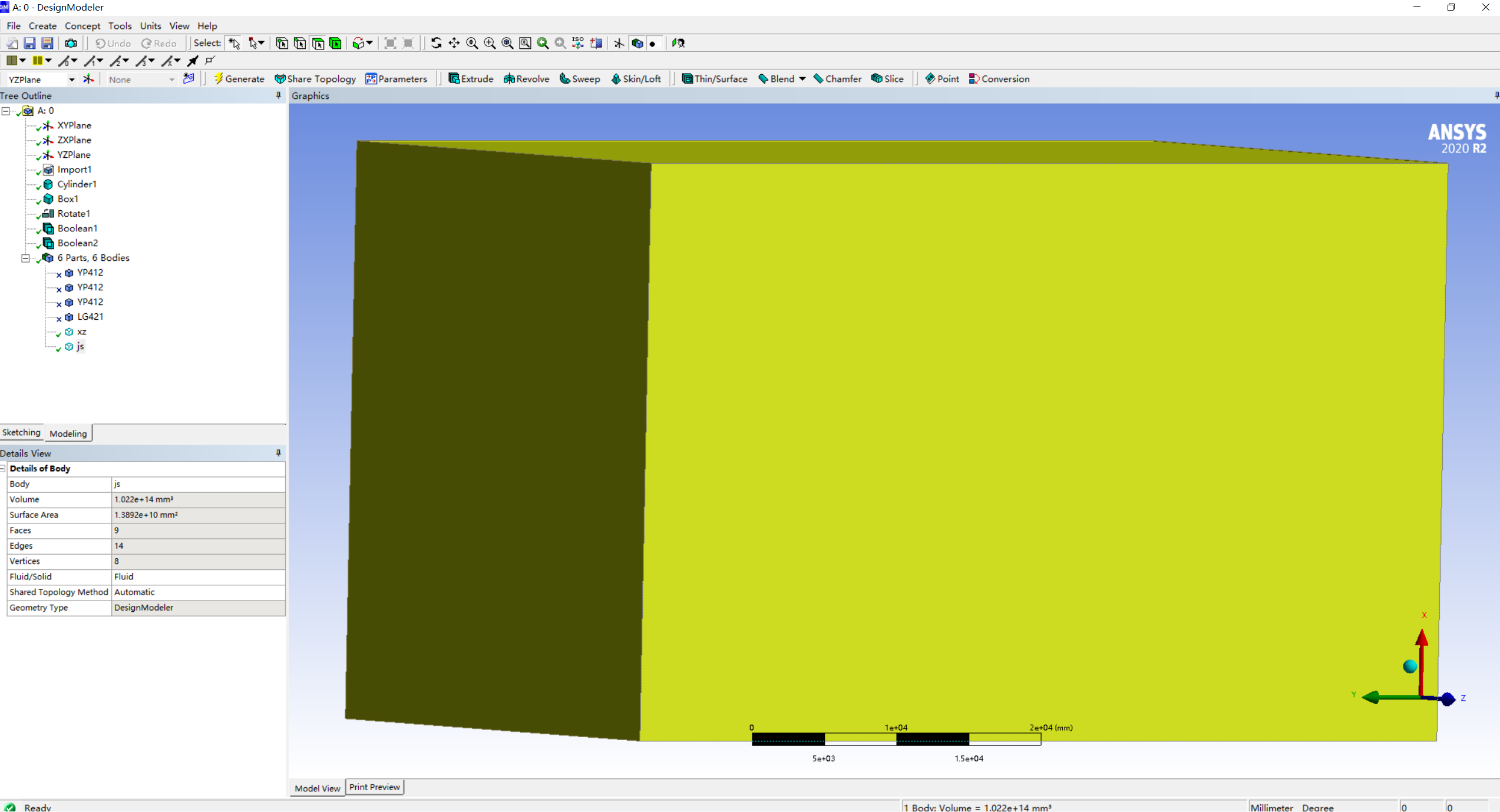Open the Tools menu
The width and height of the screenshot is (1500, 812).
pyautogui.click(x=120, y=26)
